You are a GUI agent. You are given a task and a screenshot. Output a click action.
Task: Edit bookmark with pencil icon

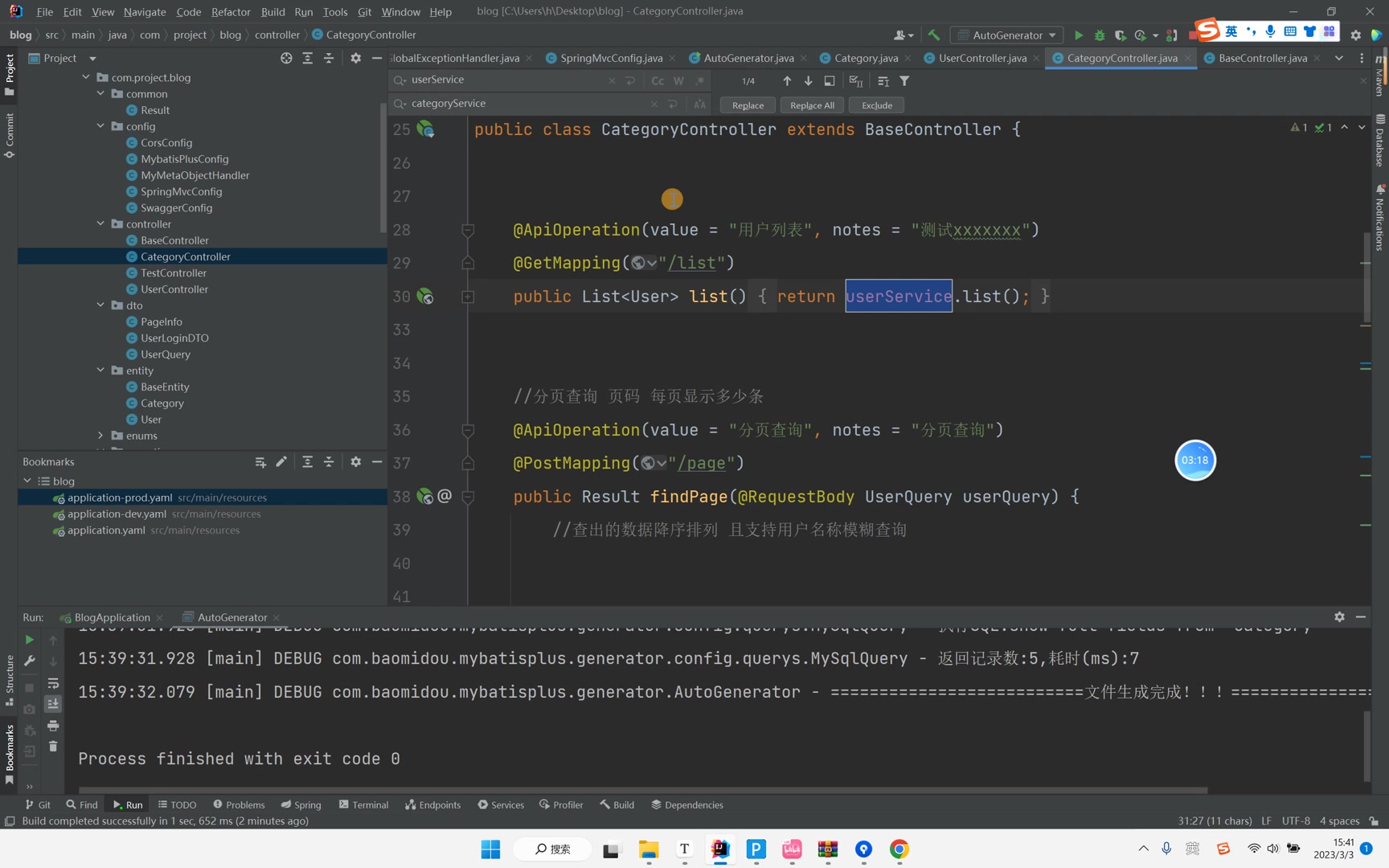[x=281, y=461]
